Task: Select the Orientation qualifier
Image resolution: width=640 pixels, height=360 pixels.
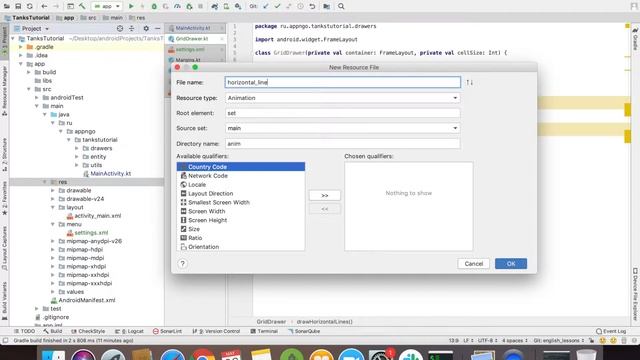Action: click(x=241, y=247)
